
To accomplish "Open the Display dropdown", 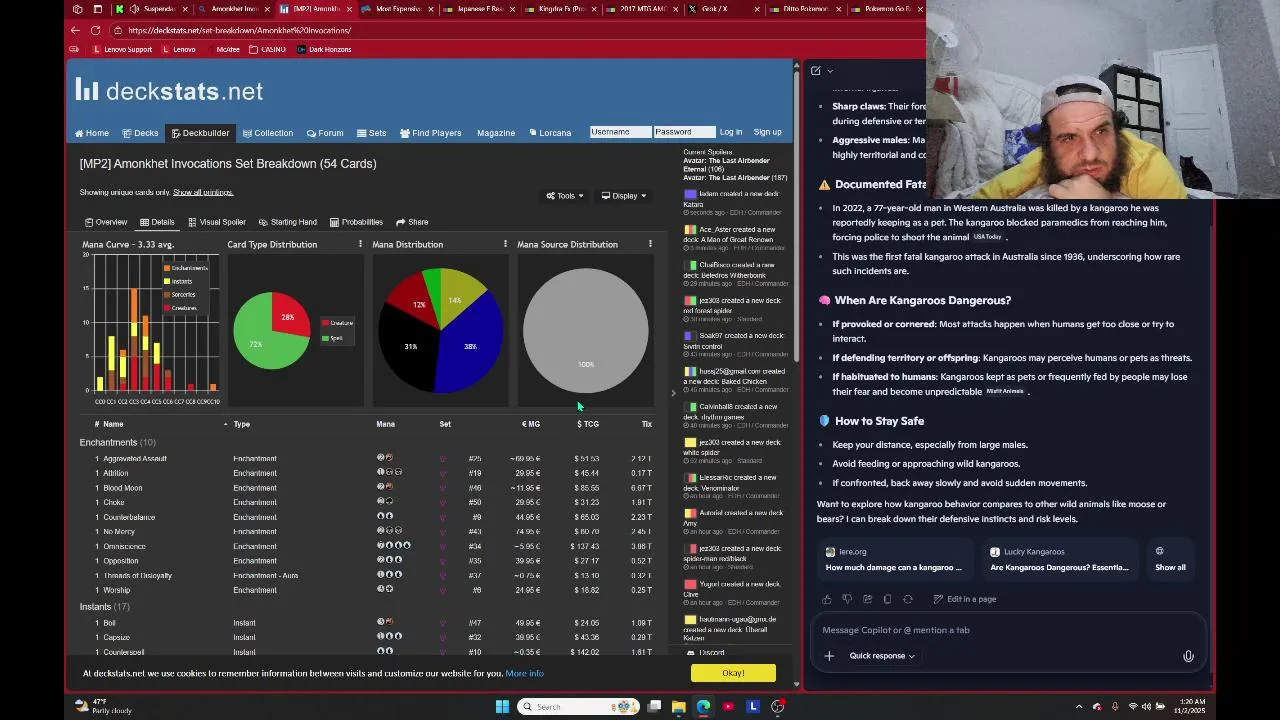I will click(624, 196).
